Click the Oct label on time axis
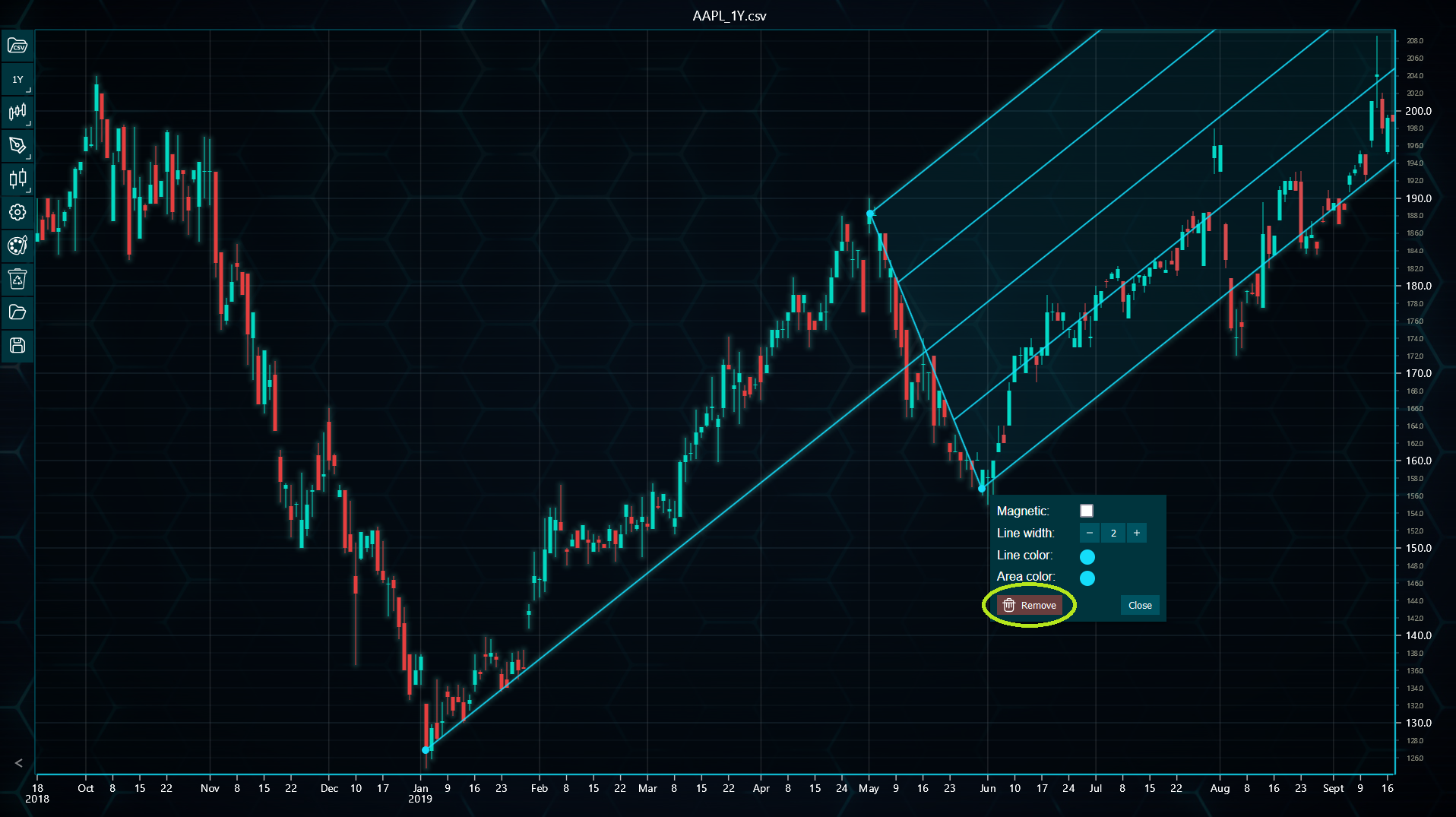Screen dimensions: 1456x817 click(x=86, y=788)
